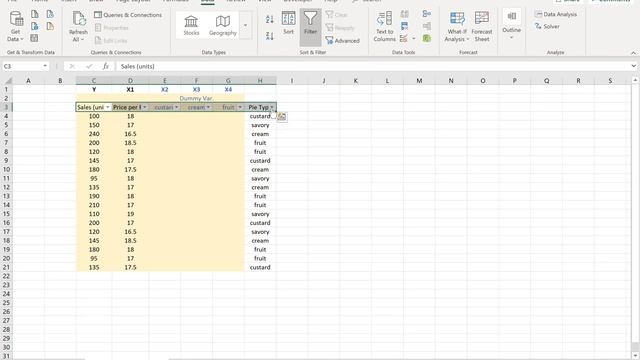
Task: Open Queries & Connections pane
Action: click(128, 15)
